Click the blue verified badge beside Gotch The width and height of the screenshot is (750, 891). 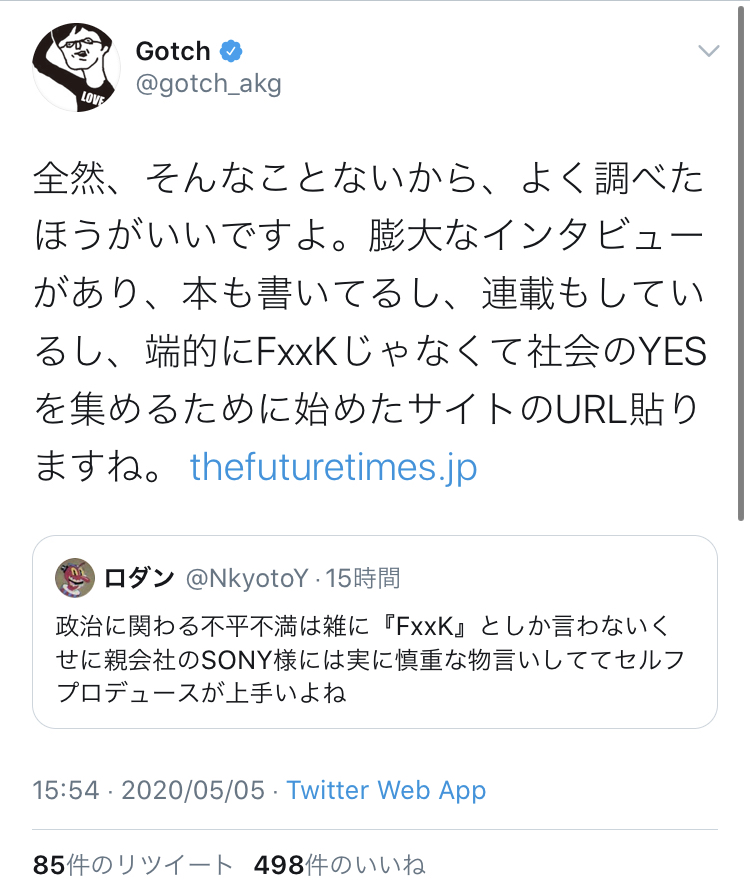[x=231, y=51]
